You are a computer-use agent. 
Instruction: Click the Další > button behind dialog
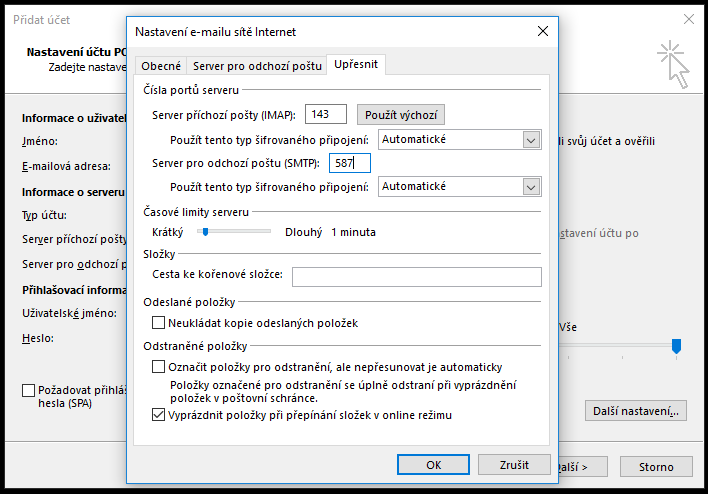582,466
